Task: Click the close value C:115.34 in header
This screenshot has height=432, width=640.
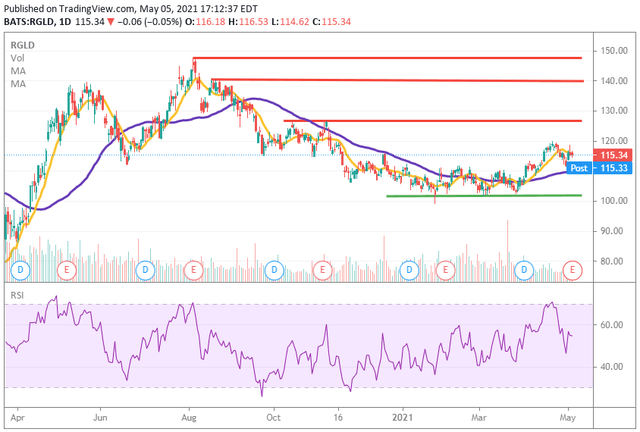Action: (332, 22)
